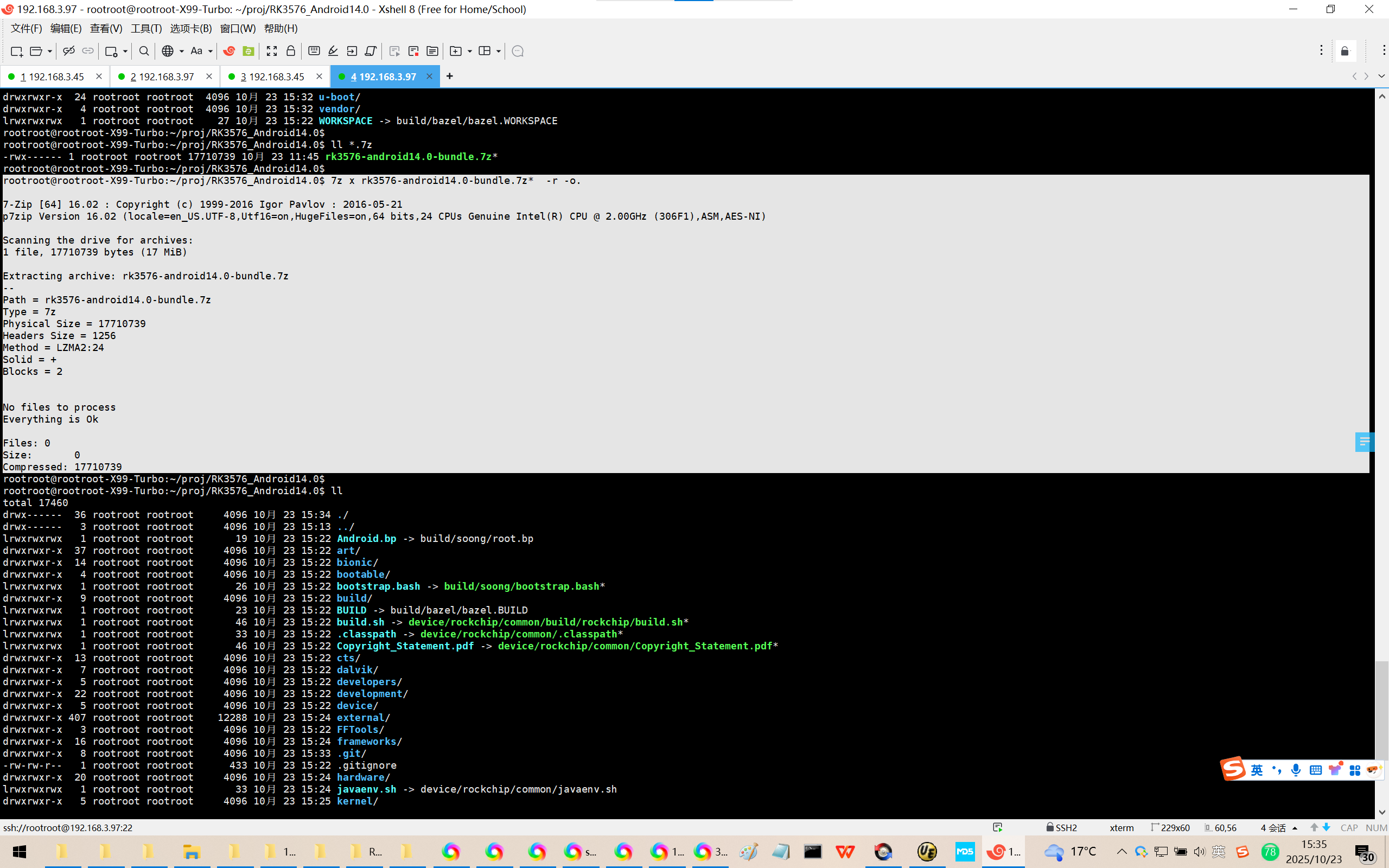
Task: Close the 3 192.168.3.45 tab
Action: coord(319,76)
